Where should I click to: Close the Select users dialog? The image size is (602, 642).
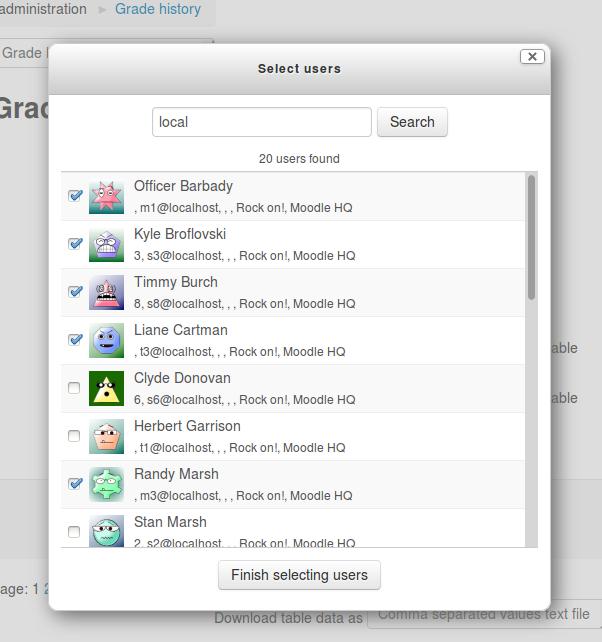532,57
